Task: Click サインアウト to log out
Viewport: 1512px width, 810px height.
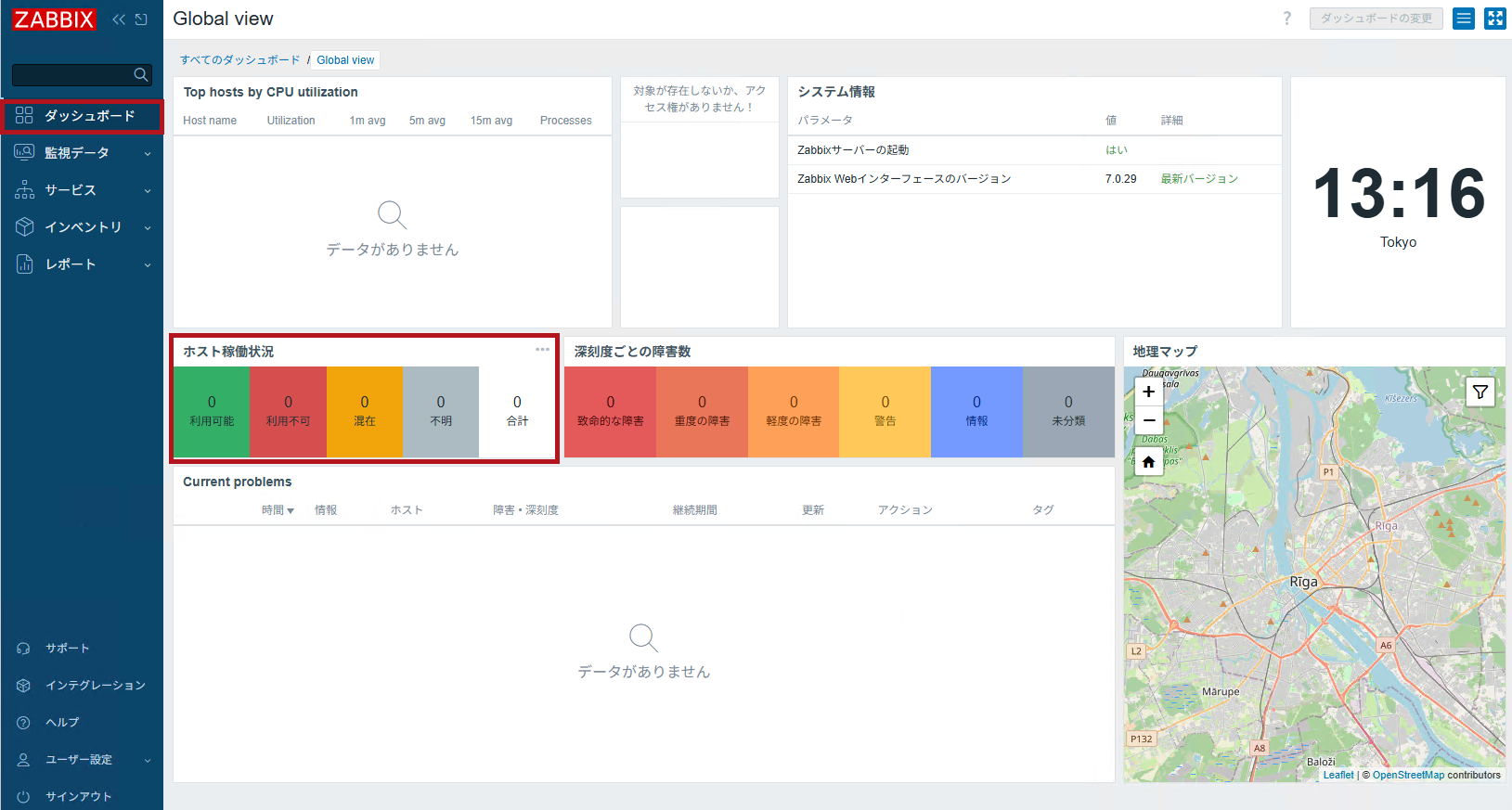Action: tap(78, 797)
